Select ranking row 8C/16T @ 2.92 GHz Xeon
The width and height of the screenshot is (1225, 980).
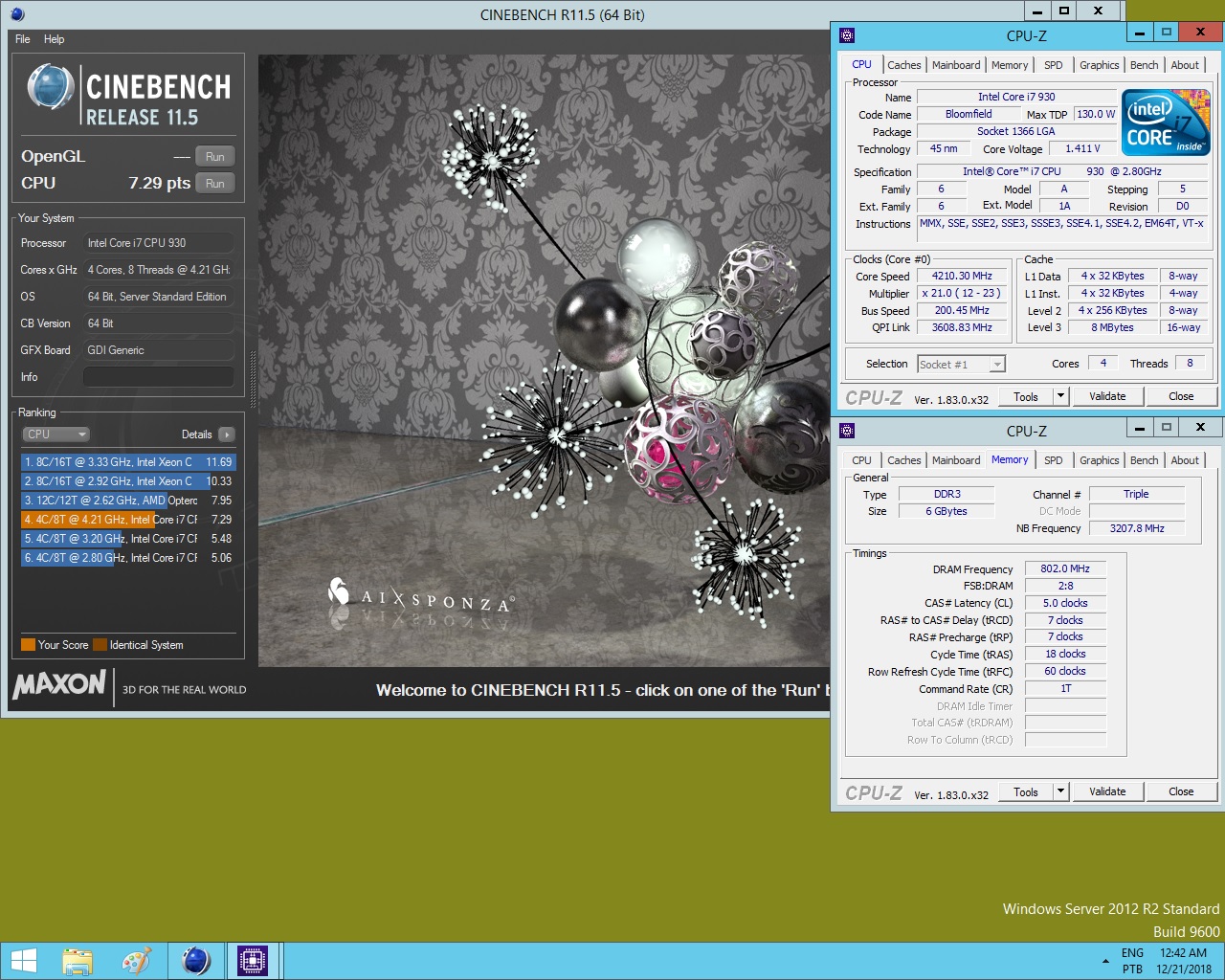tap(127, 481)
